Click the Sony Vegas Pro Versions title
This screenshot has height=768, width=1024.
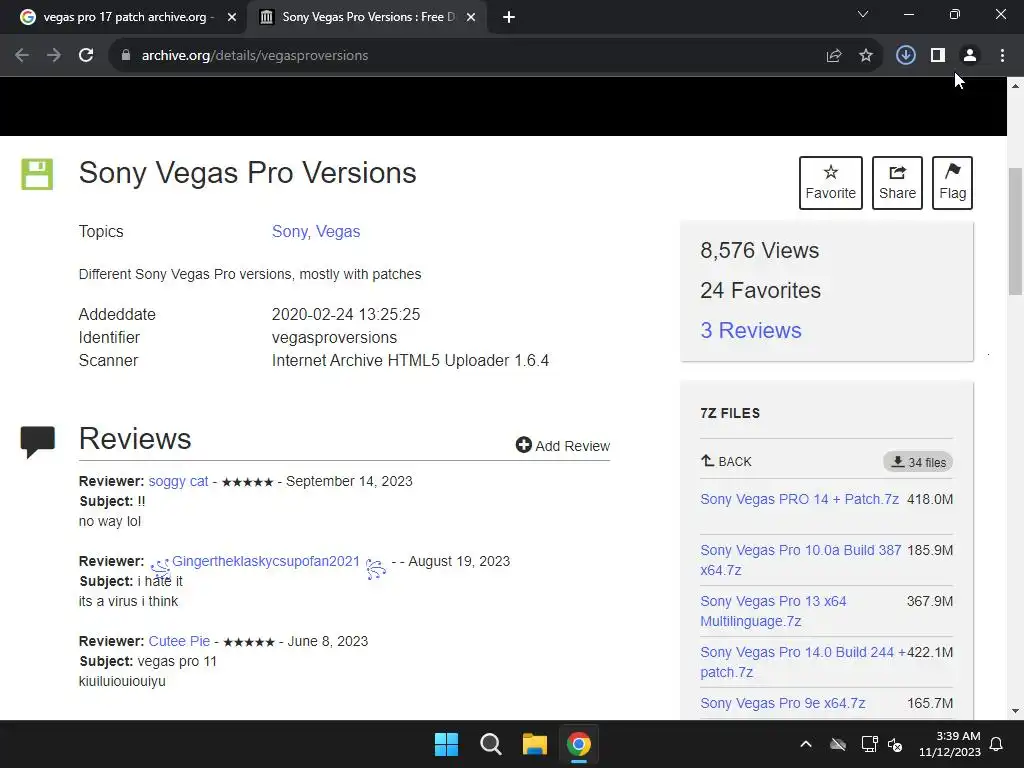click(x=248, y=173)
